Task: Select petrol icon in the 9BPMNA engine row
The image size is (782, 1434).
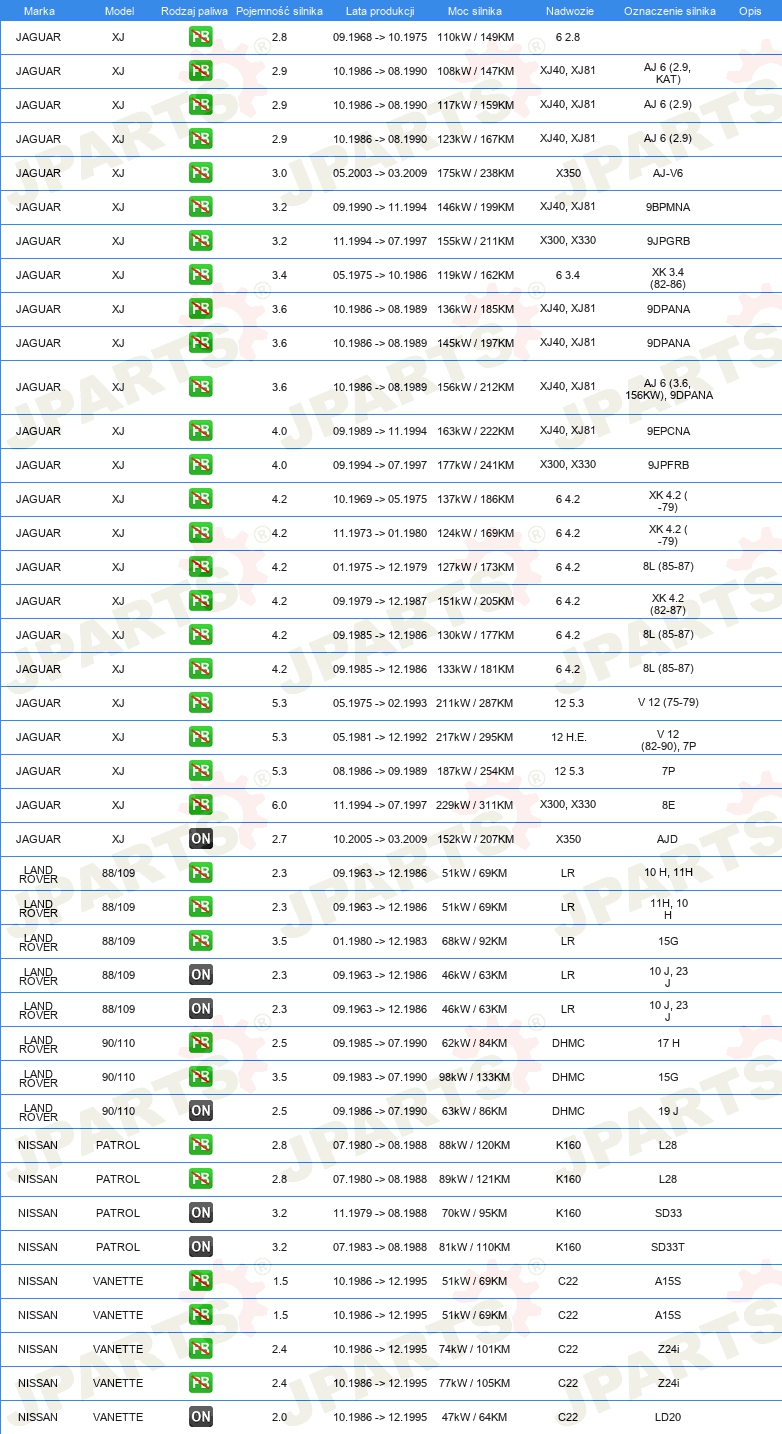Action: click(x=201, y=207)
